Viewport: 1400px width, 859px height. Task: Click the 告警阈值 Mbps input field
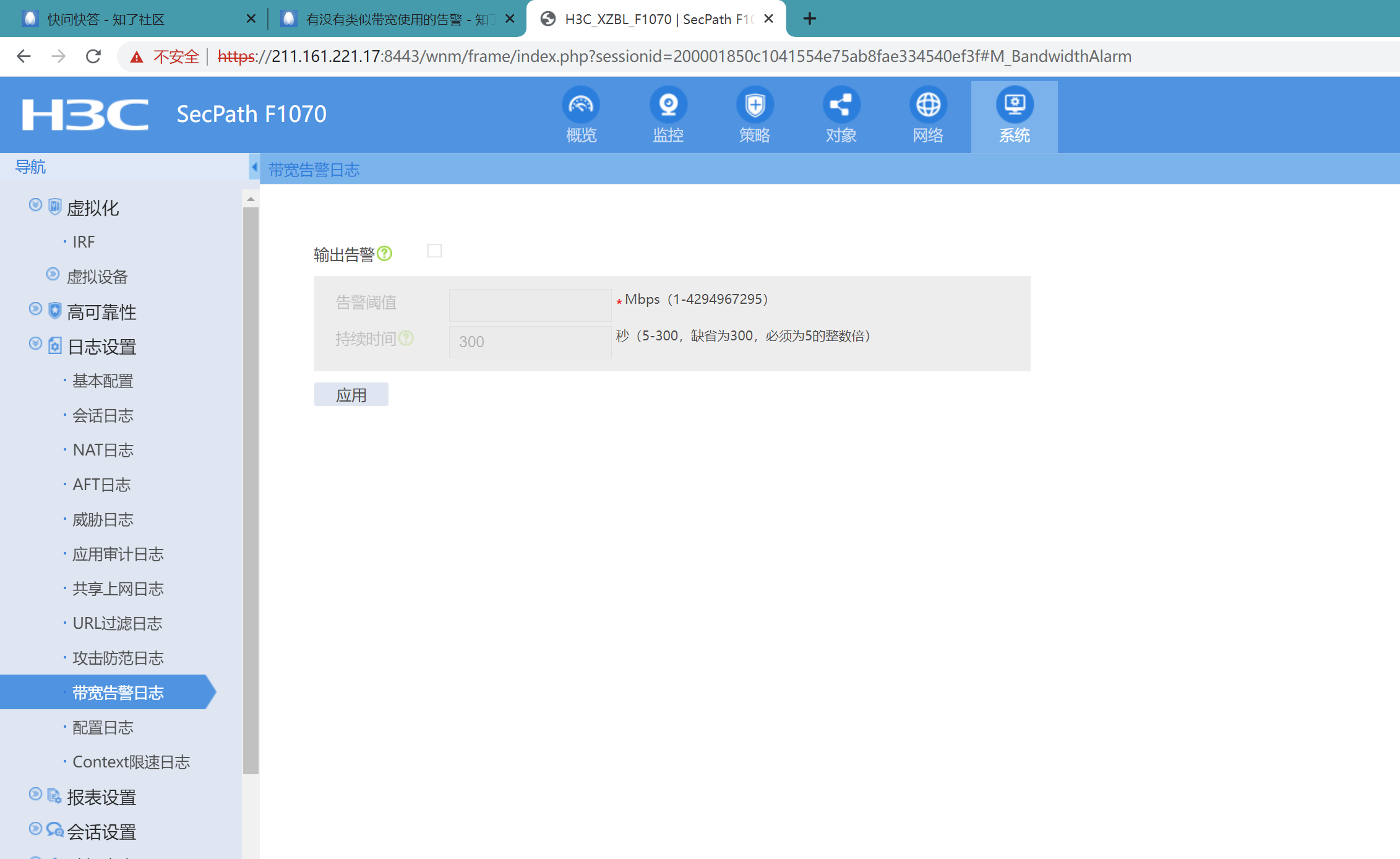tap(530, 305)
